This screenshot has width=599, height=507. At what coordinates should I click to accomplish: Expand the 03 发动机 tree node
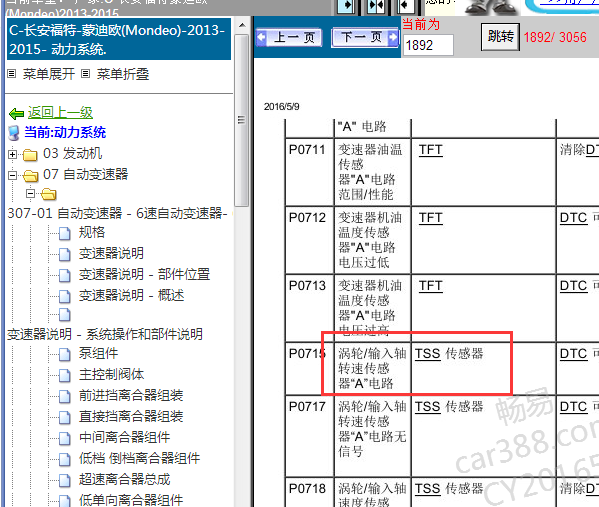pyautogui.click(x=13, y=154)
